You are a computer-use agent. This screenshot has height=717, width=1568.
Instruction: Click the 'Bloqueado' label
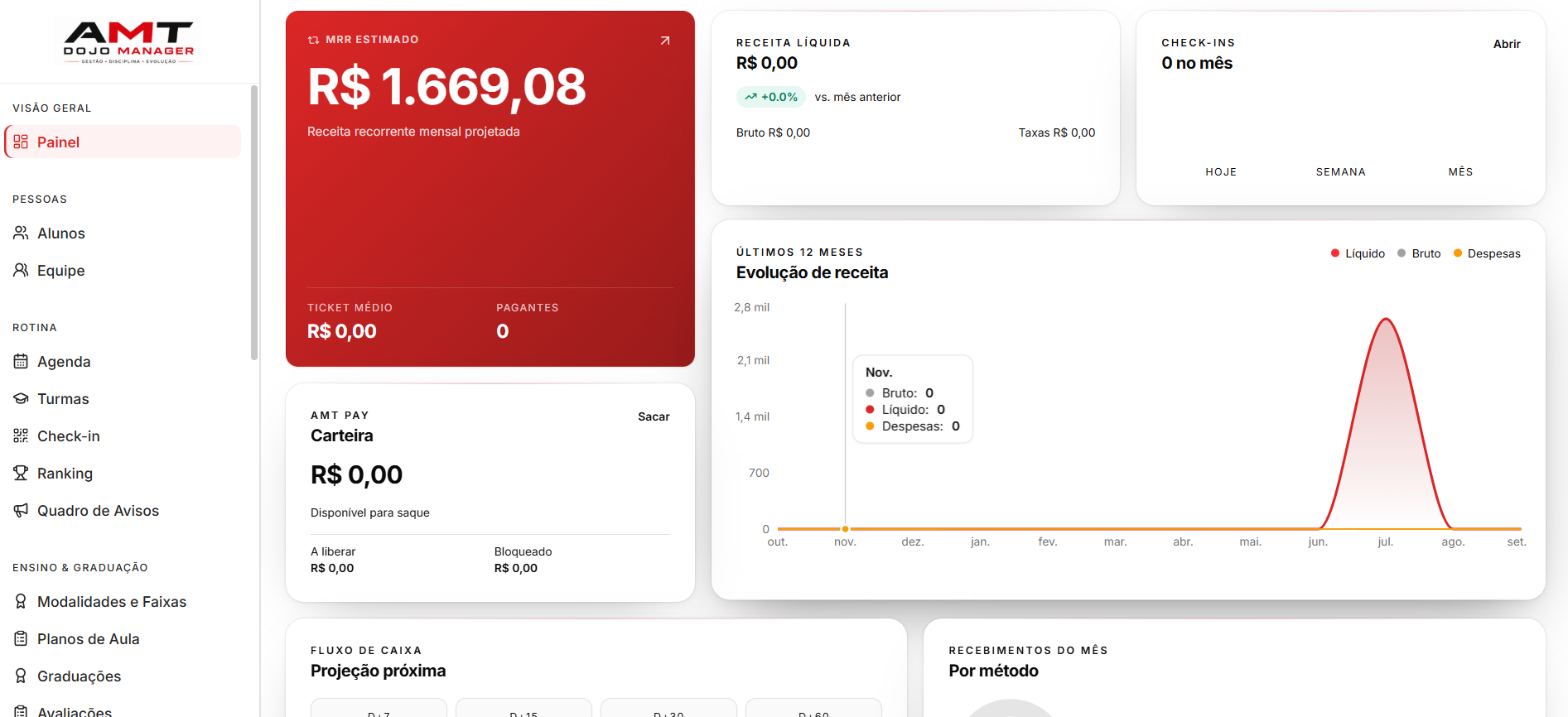[523, 551]
